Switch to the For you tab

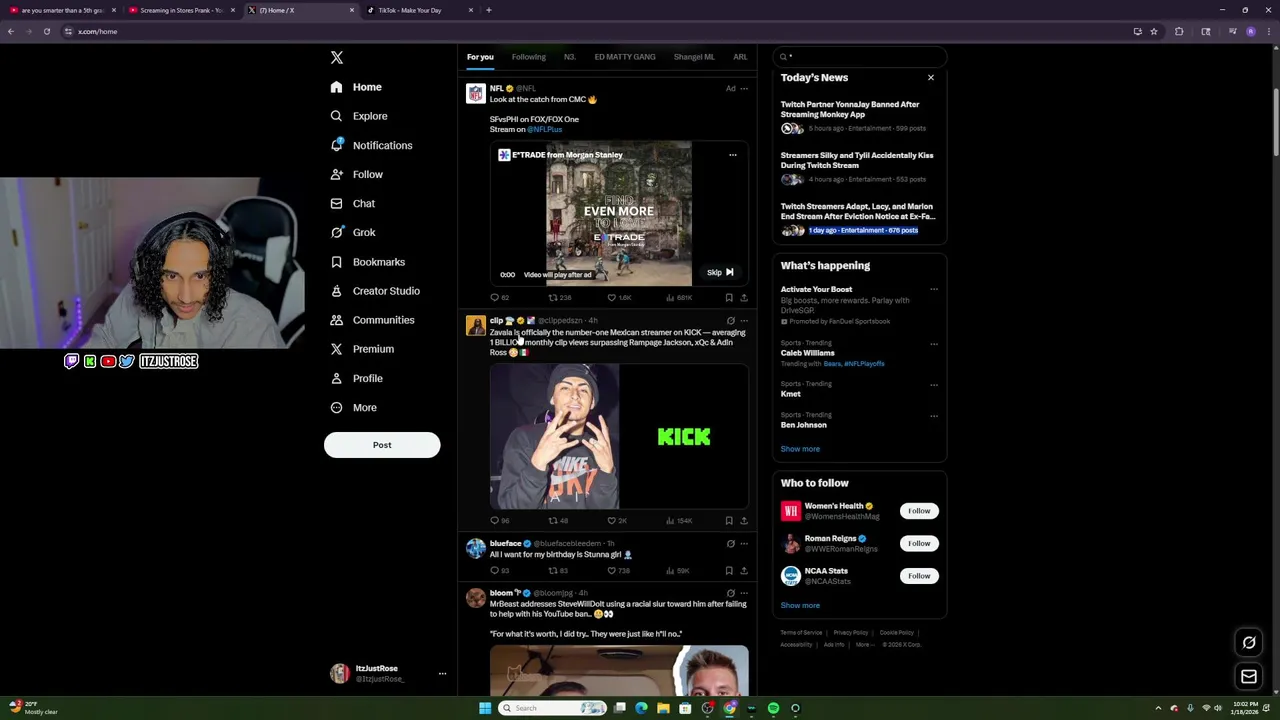[x=480, y=57]
